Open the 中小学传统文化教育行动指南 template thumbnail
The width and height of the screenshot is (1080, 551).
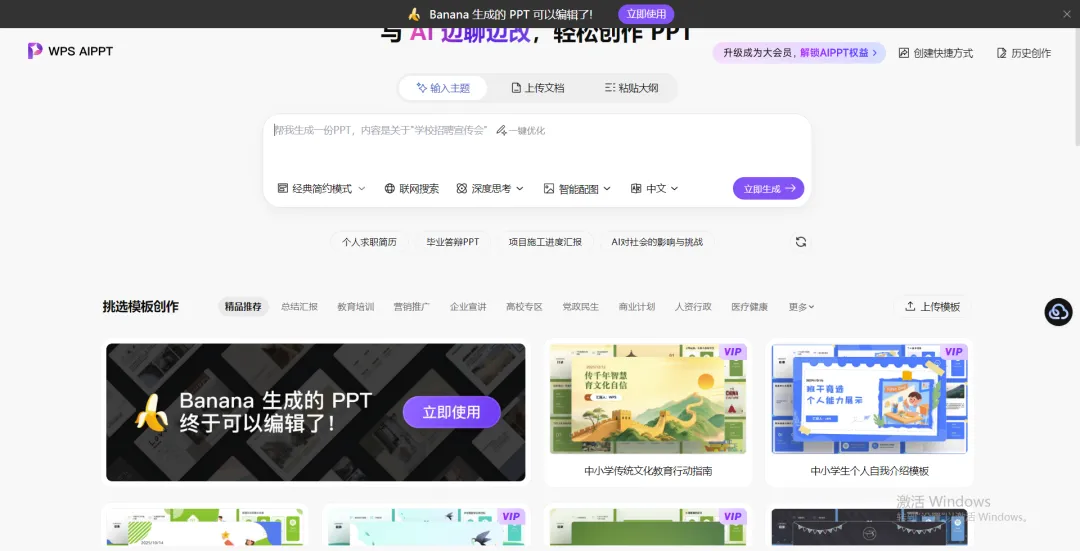point(647,399)
